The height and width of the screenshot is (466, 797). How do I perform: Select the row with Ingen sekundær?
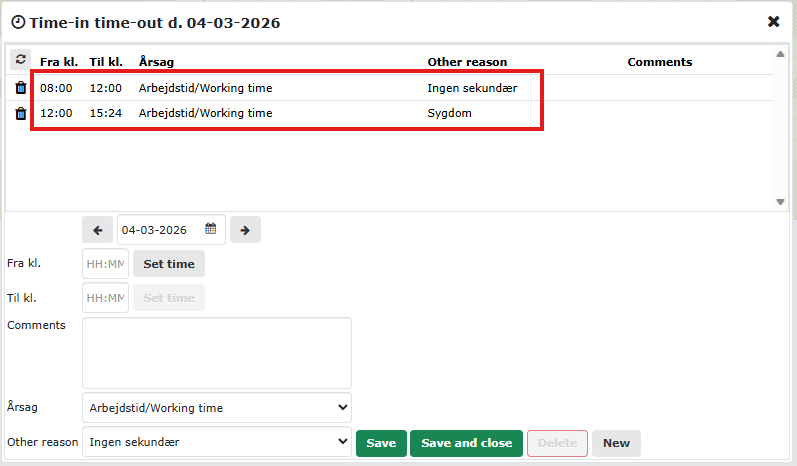tap(300, 88)
